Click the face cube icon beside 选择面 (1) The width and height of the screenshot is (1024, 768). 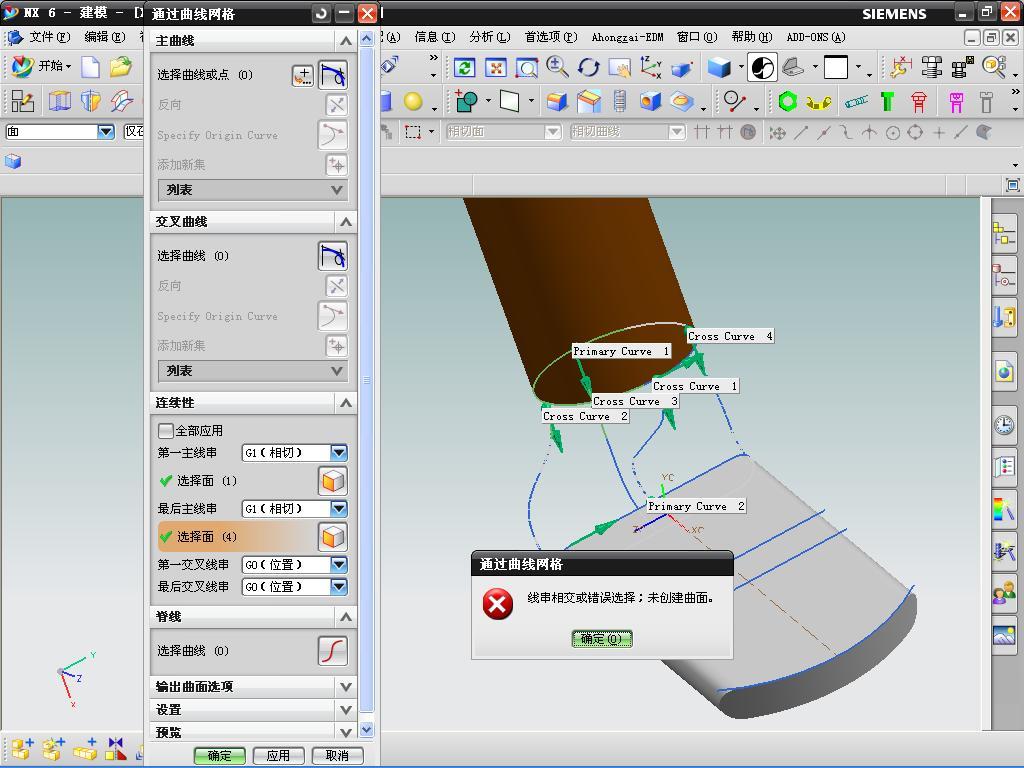[x=332, y=481]
